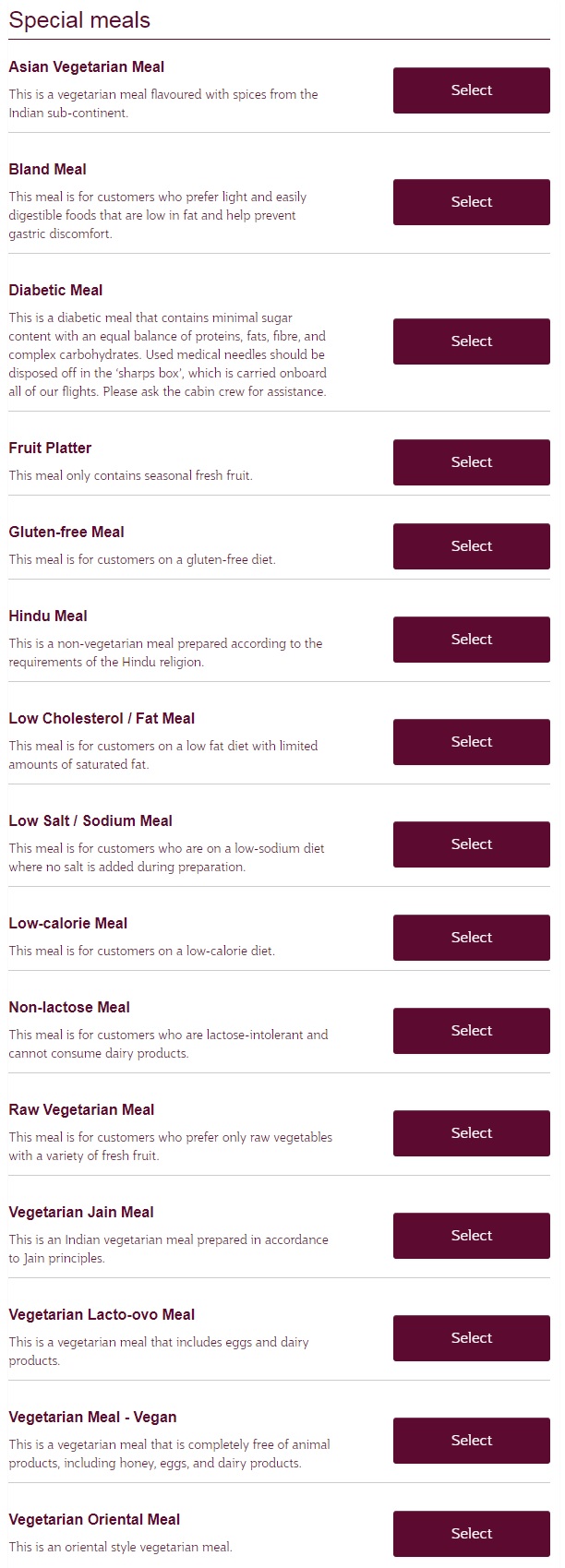Choose the Vegetarian Meal - Vegan option
The width and height of the screenshot is (565, 1568).
point(471,1441)
